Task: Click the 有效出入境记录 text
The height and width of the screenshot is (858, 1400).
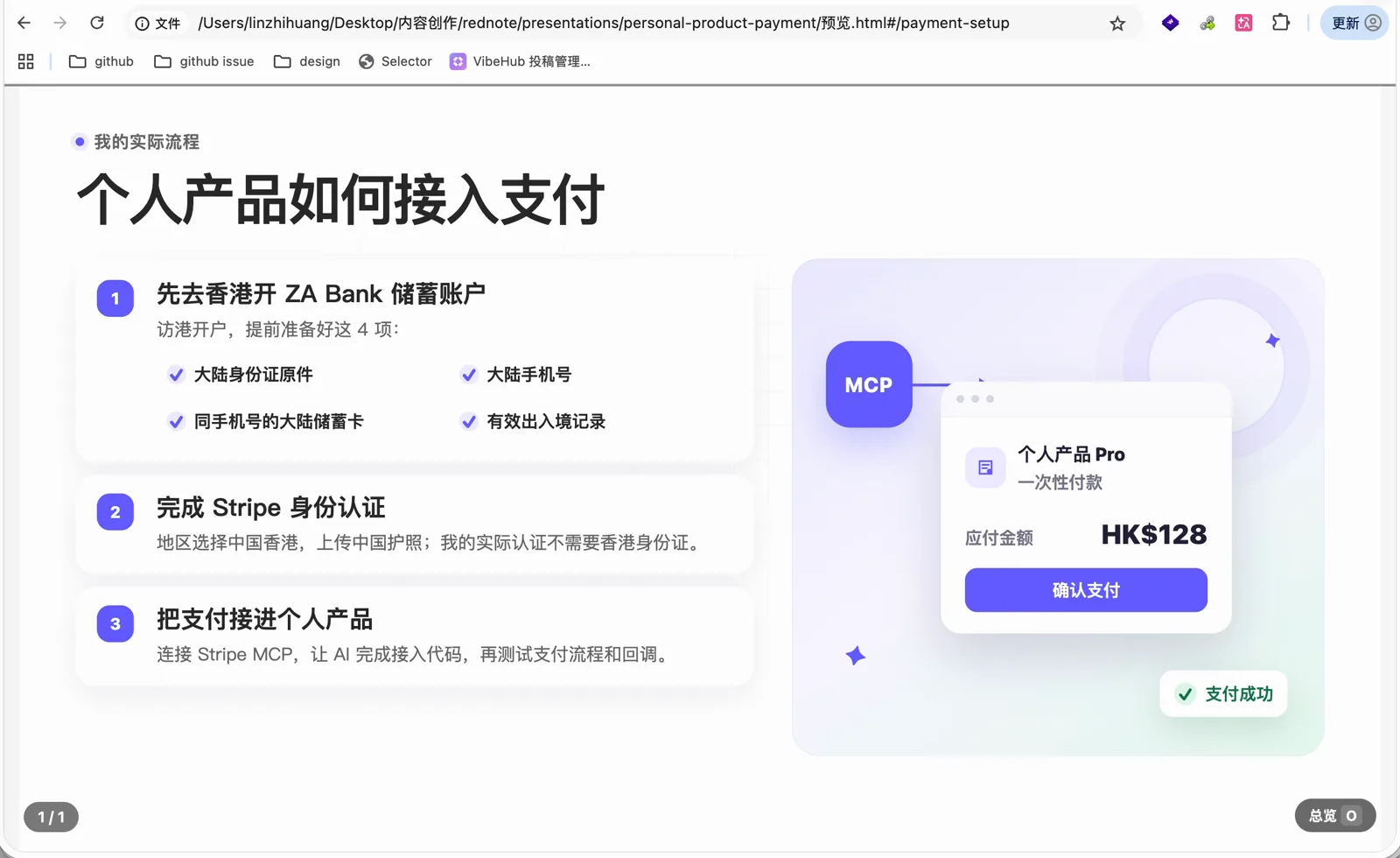Action: coord(546,422)
